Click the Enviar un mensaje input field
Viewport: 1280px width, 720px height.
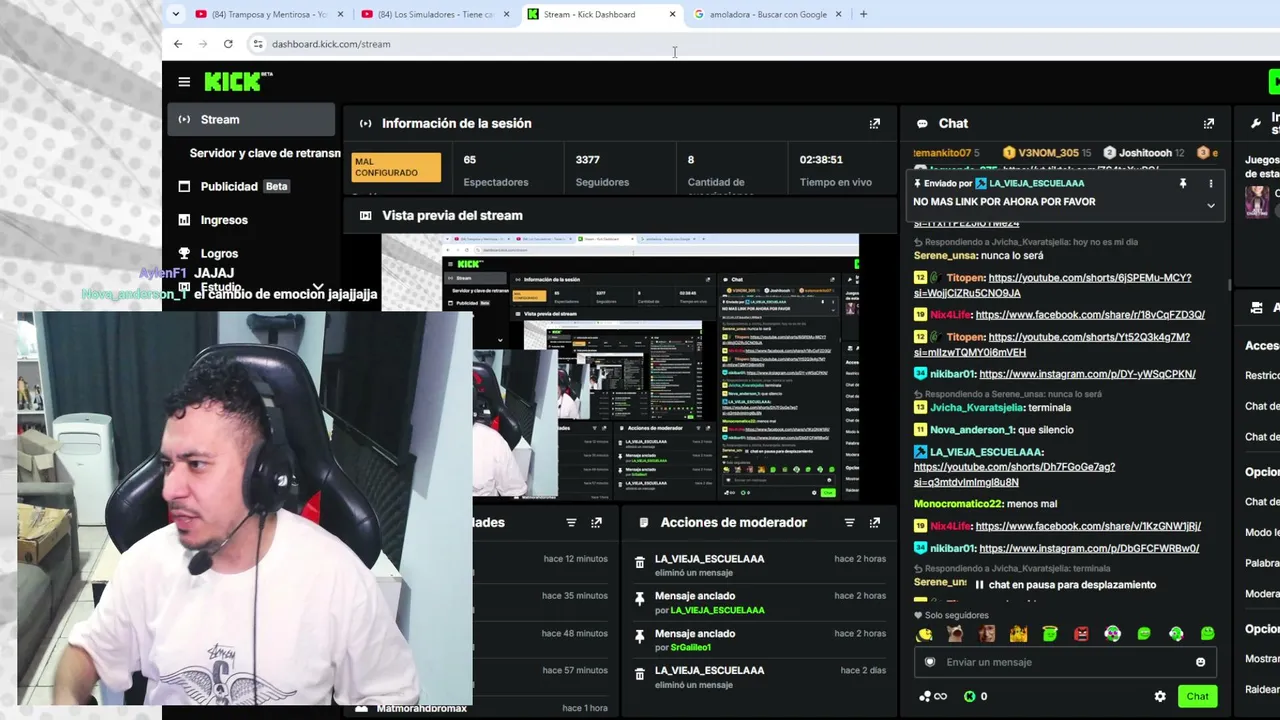tap(1065, 662)
